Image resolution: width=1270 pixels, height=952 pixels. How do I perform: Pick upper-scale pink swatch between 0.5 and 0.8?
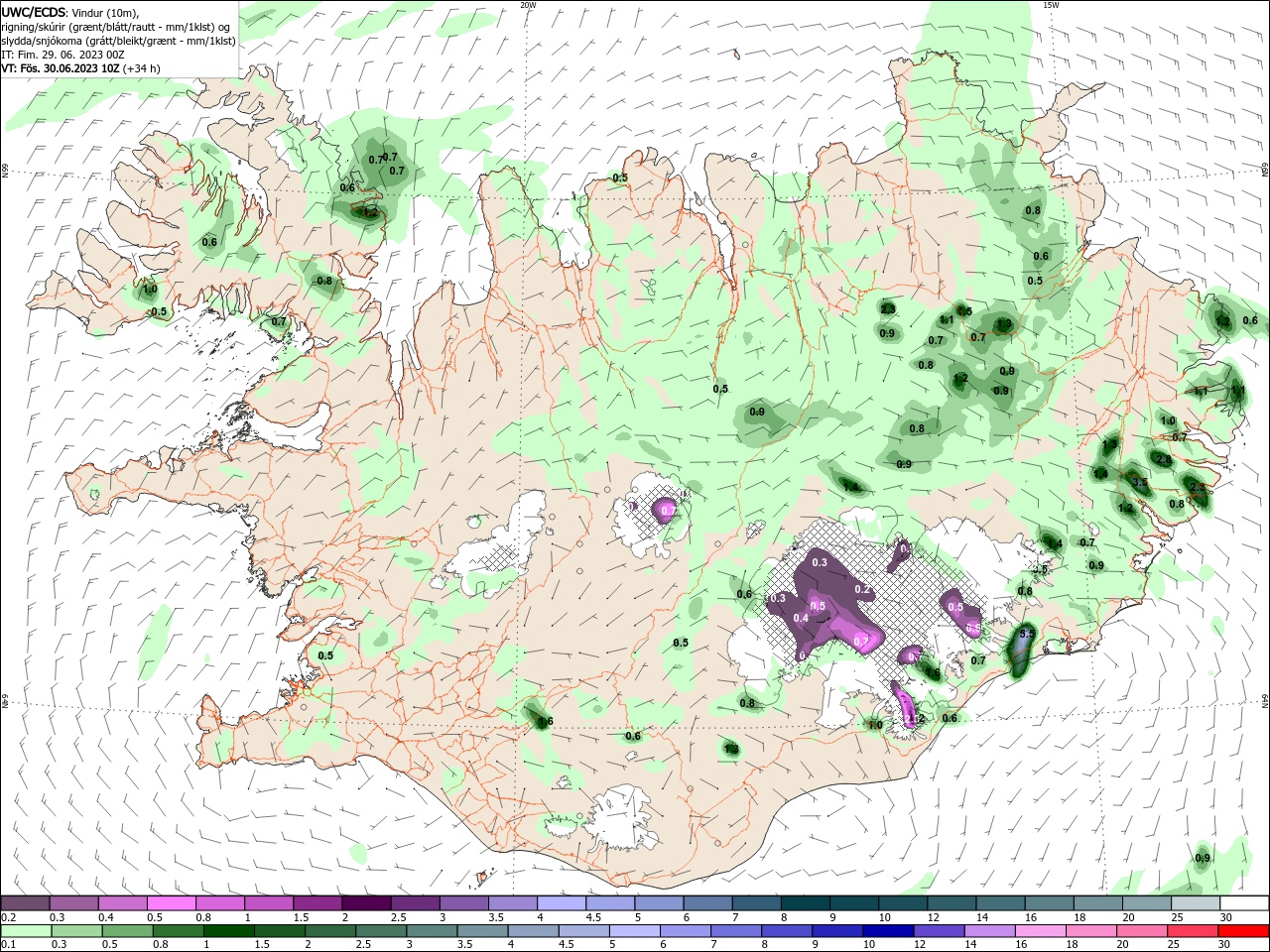171,902
